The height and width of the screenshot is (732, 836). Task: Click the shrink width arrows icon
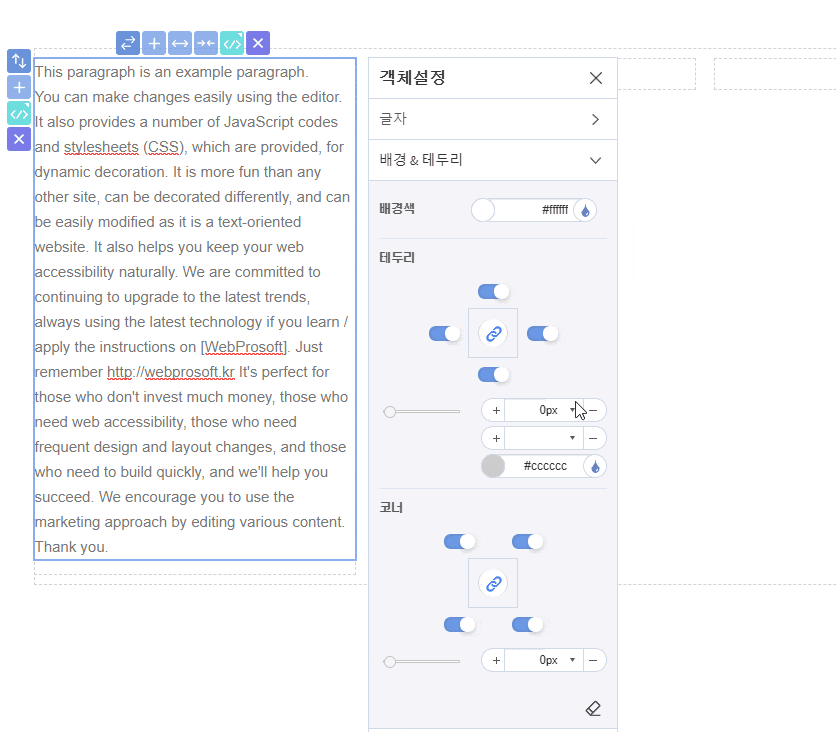tap(206, 43)
